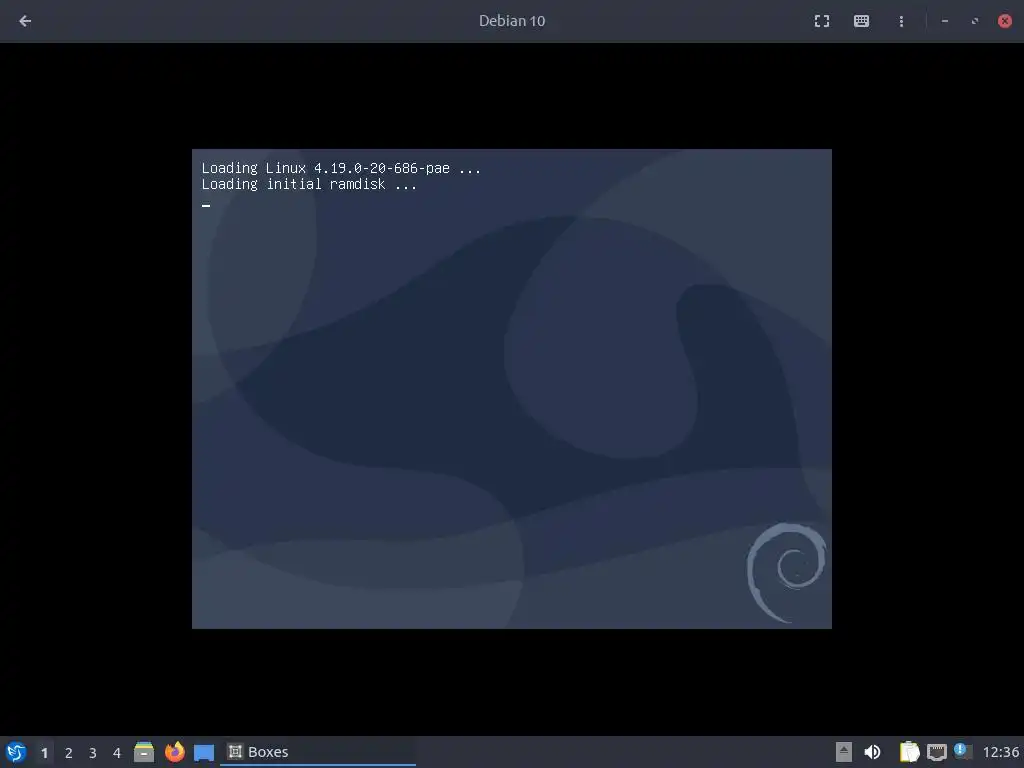Select the Boxes taskbar entry
The image size is (1024, 768).
pyautogui.click(x=318, y=752)
